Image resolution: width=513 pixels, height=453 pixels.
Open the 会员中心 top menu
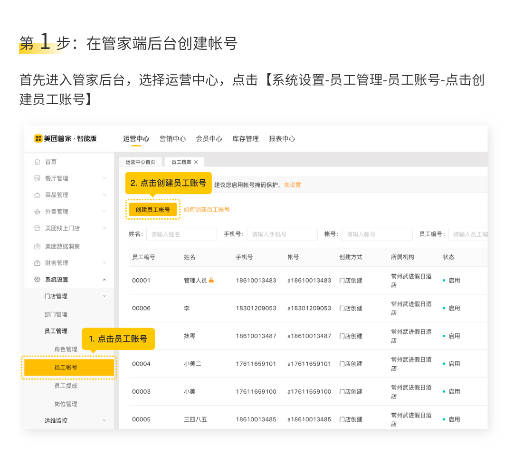(x=209, y=139)
